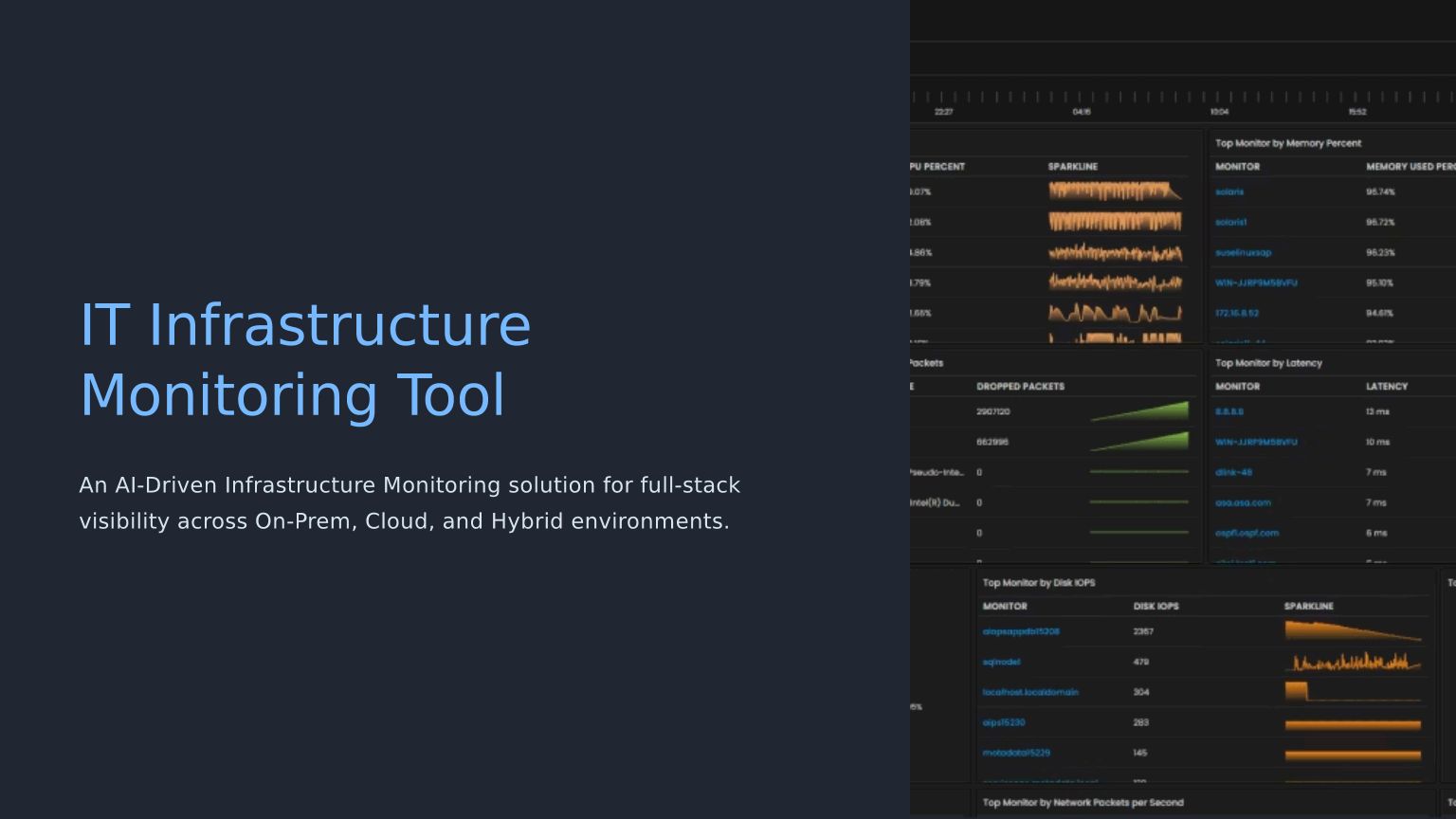This screenshot has height=819, width=1456.
Task: Open the asa.asa.com monitor link
Action: [x=1243, y=503]
